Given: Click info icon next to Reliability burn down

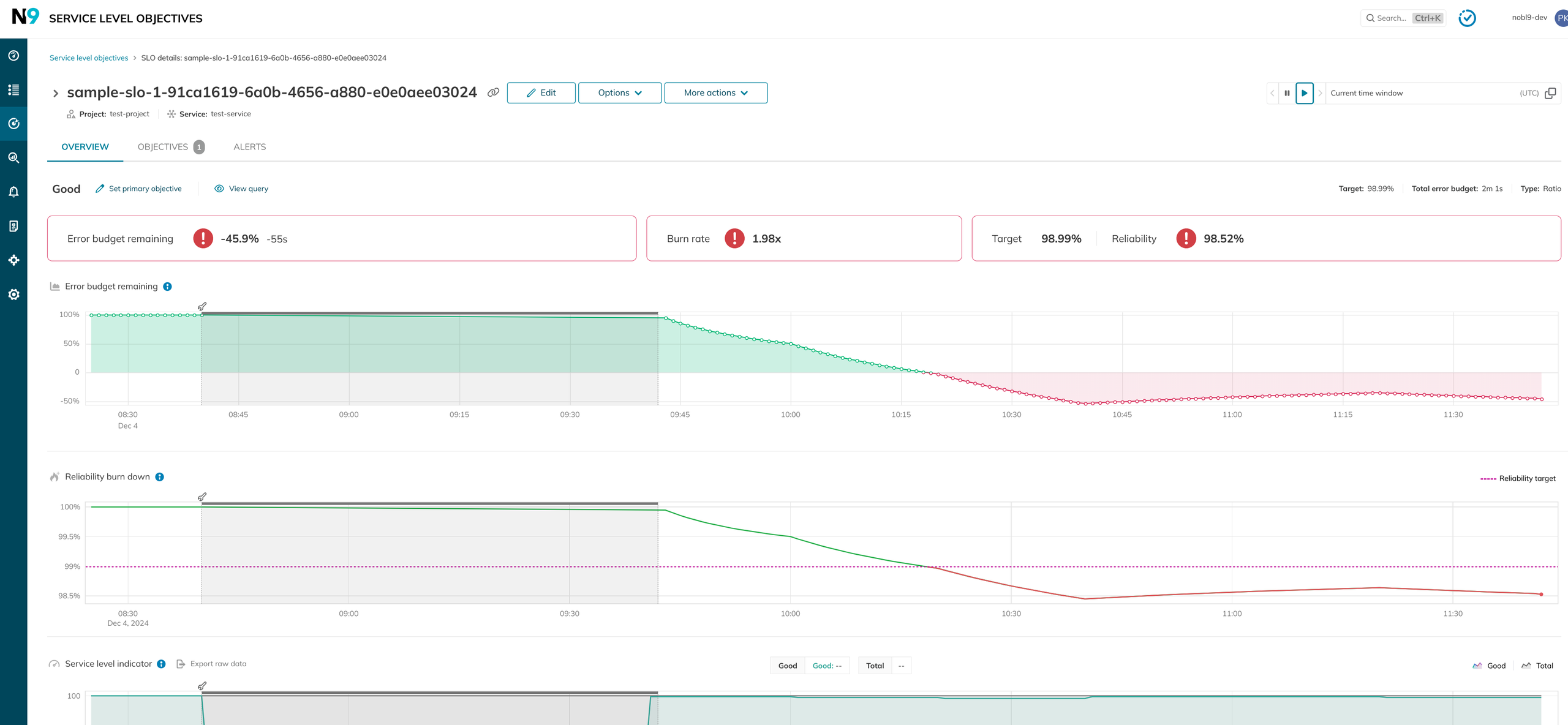Looking at the screenshot, I should click(159, 477).
